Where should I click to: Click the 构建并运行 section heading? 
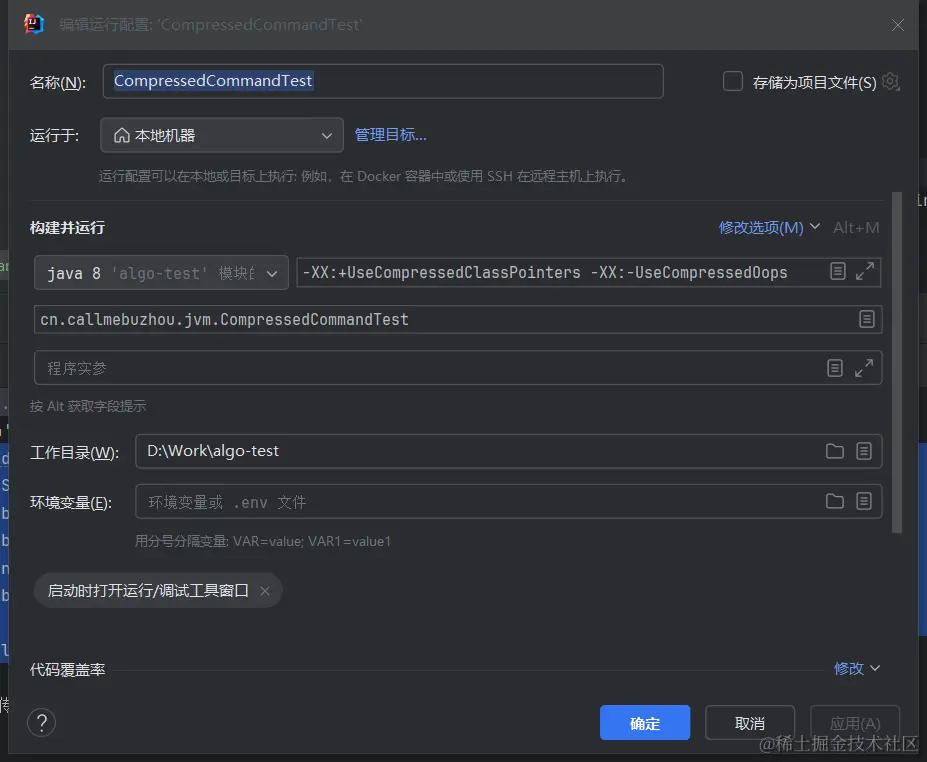click(67, 228)
